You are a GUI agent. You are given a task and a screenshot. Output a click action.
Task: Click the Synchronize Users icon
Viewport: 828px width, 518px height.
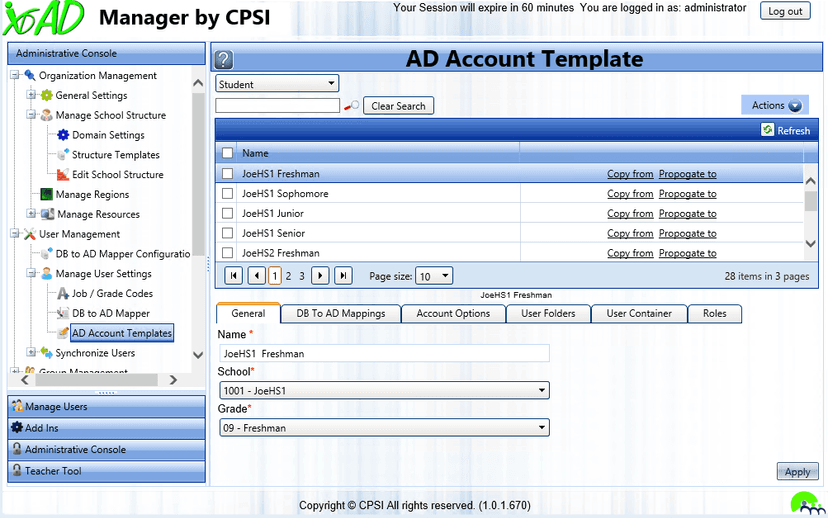pos(47,353)
